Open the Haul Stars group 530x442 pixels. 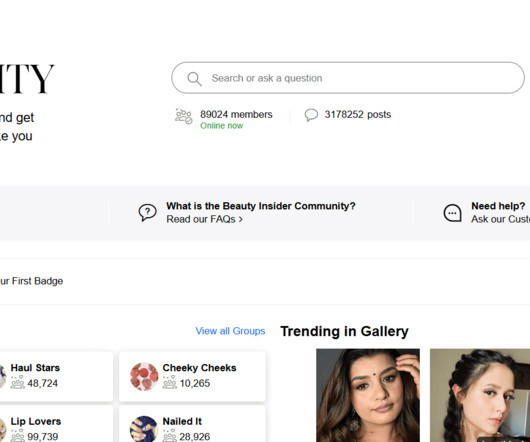(x=35, y=368)
